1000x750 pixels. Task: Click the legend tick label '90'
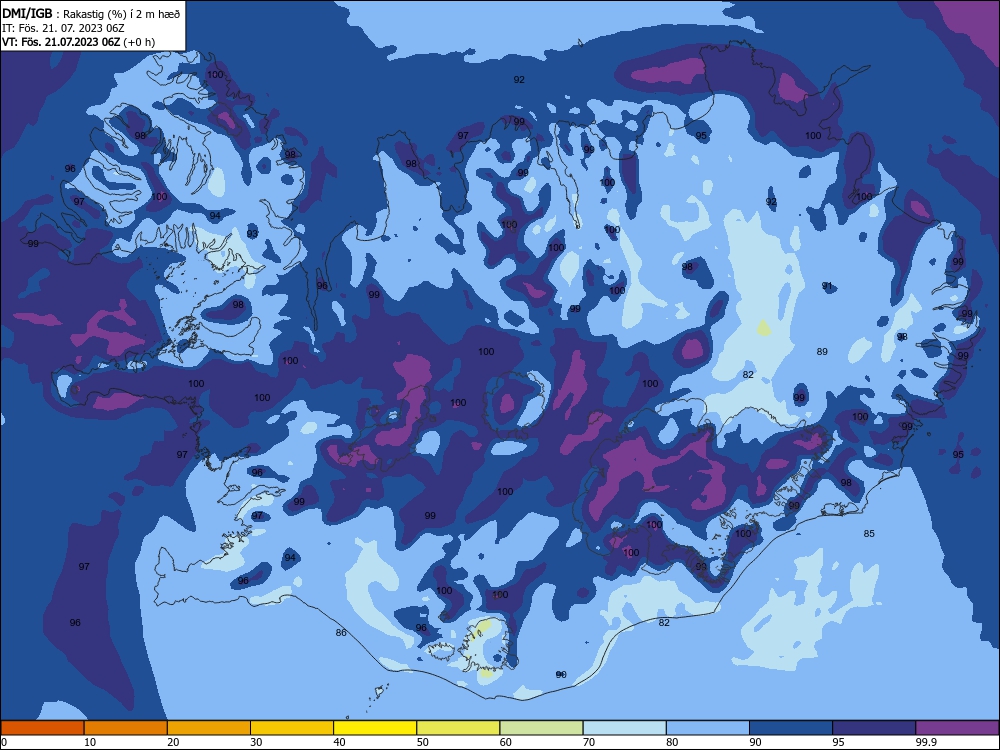coord(755,742)
